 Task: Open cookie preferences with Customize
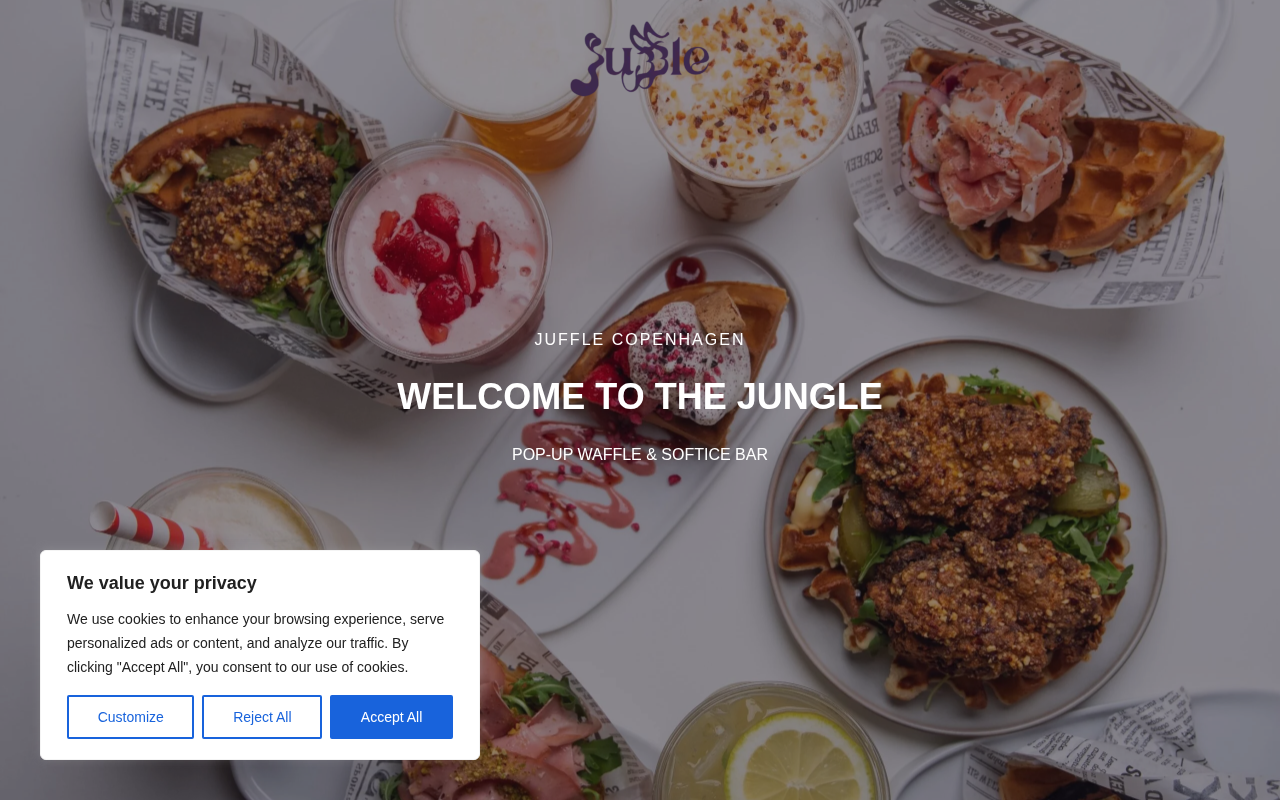130,717
